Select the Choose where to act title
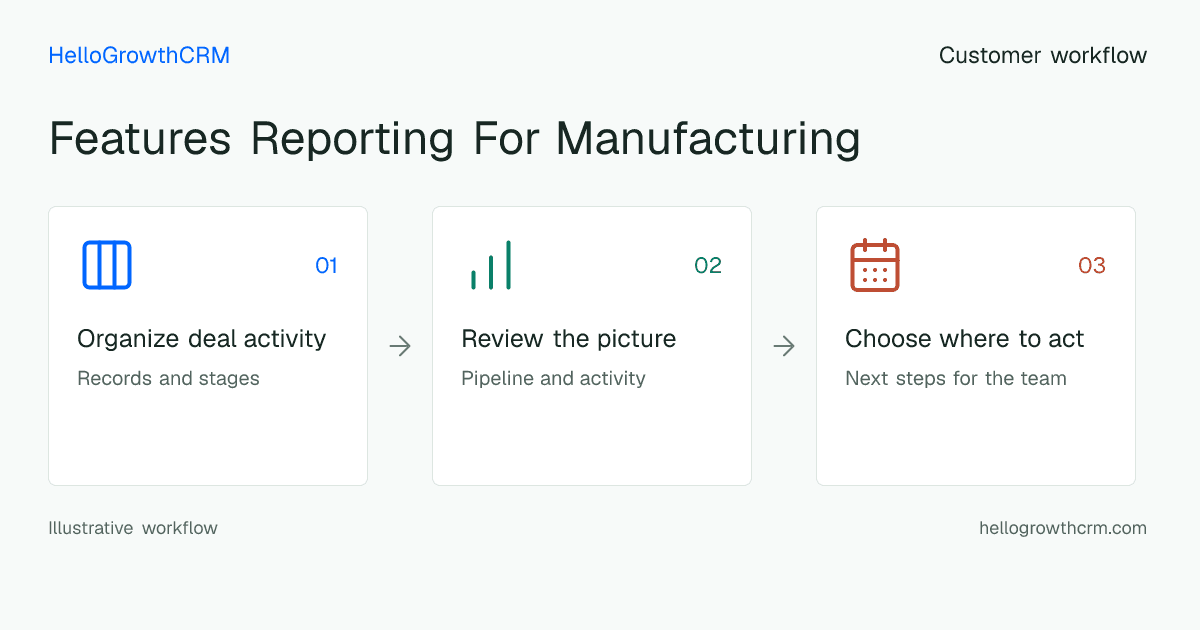1200x630 pixels. coord(965,339)
